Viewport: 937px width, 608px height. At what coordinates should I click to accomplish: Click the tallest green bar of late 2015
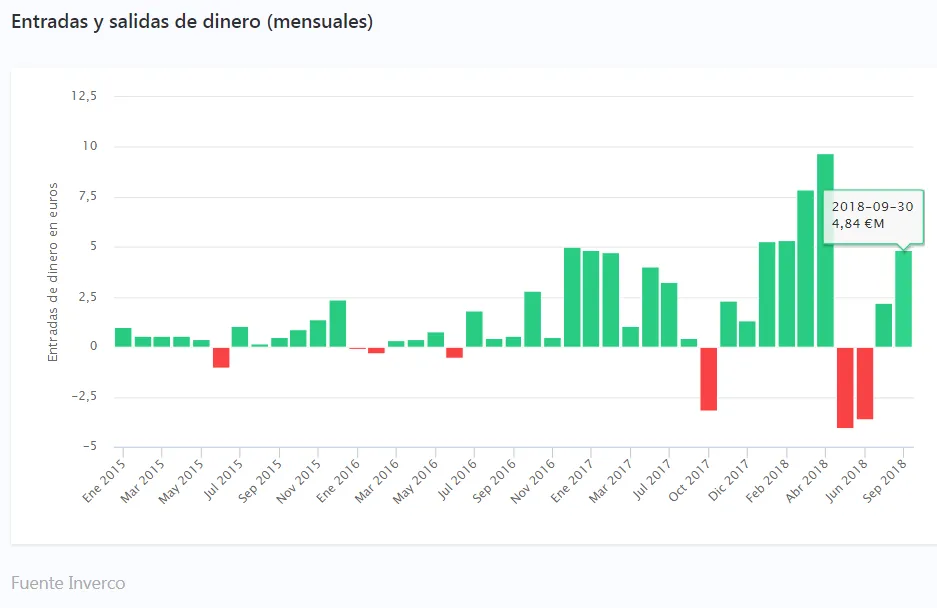(x=338, y=323)
